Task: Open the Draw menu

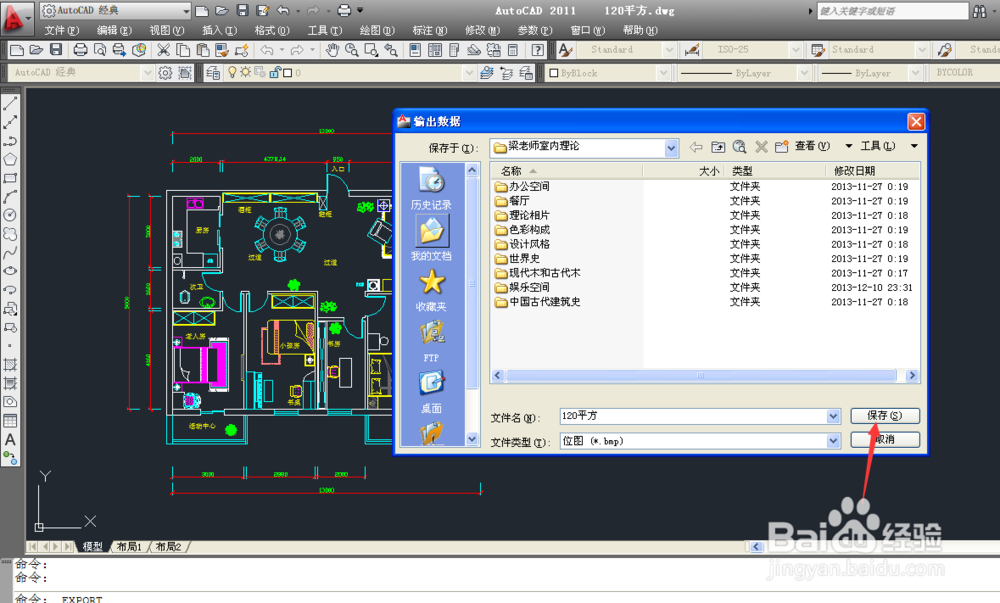Action: 377,30
